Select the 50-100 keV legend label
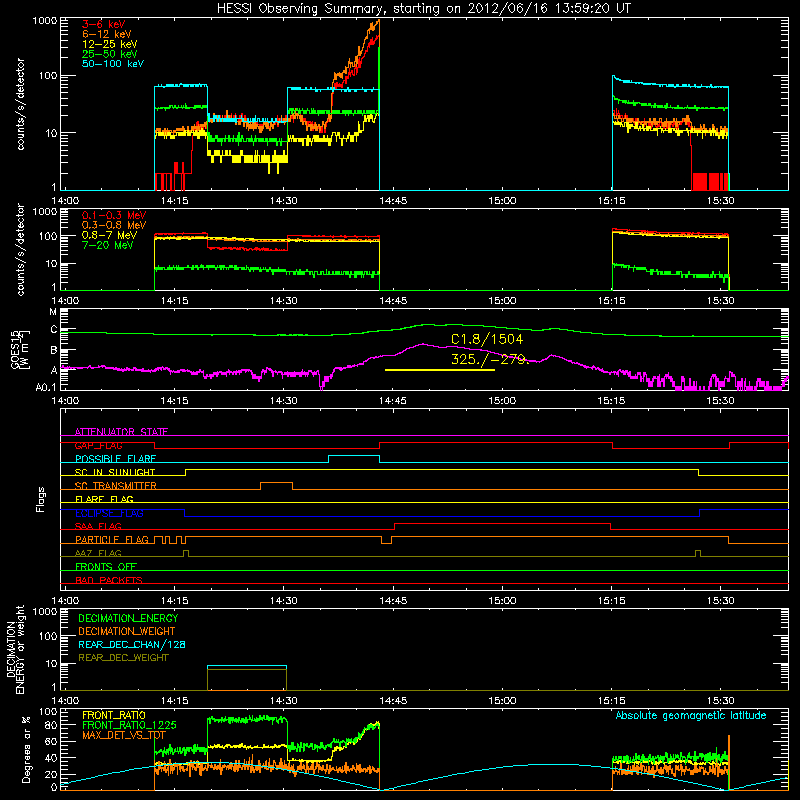The height and width of the screenshot is (800, 800). (113, 64)
